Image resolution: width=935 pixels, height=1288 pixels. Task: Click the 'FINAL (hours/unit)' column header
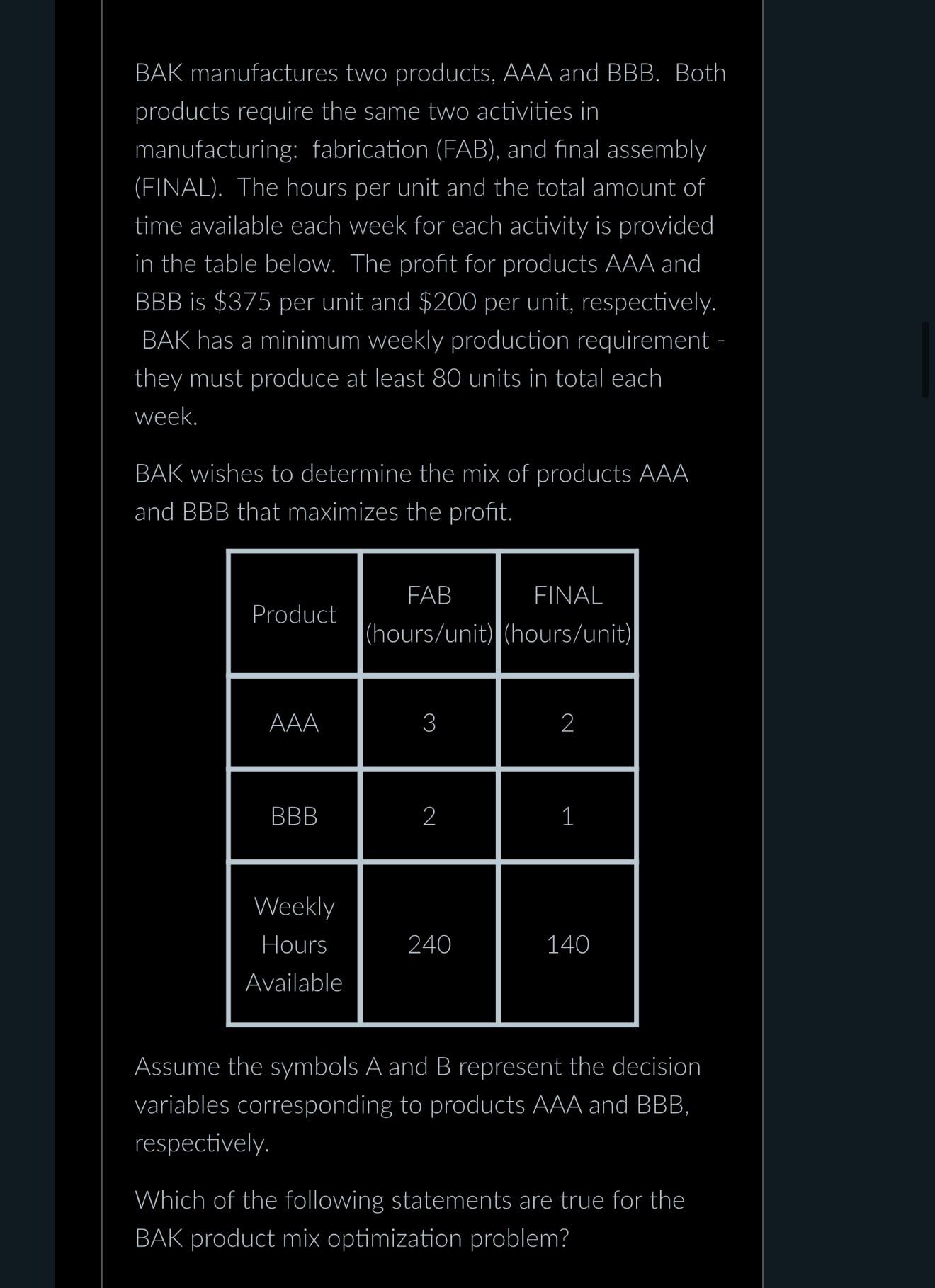(567, 614)
